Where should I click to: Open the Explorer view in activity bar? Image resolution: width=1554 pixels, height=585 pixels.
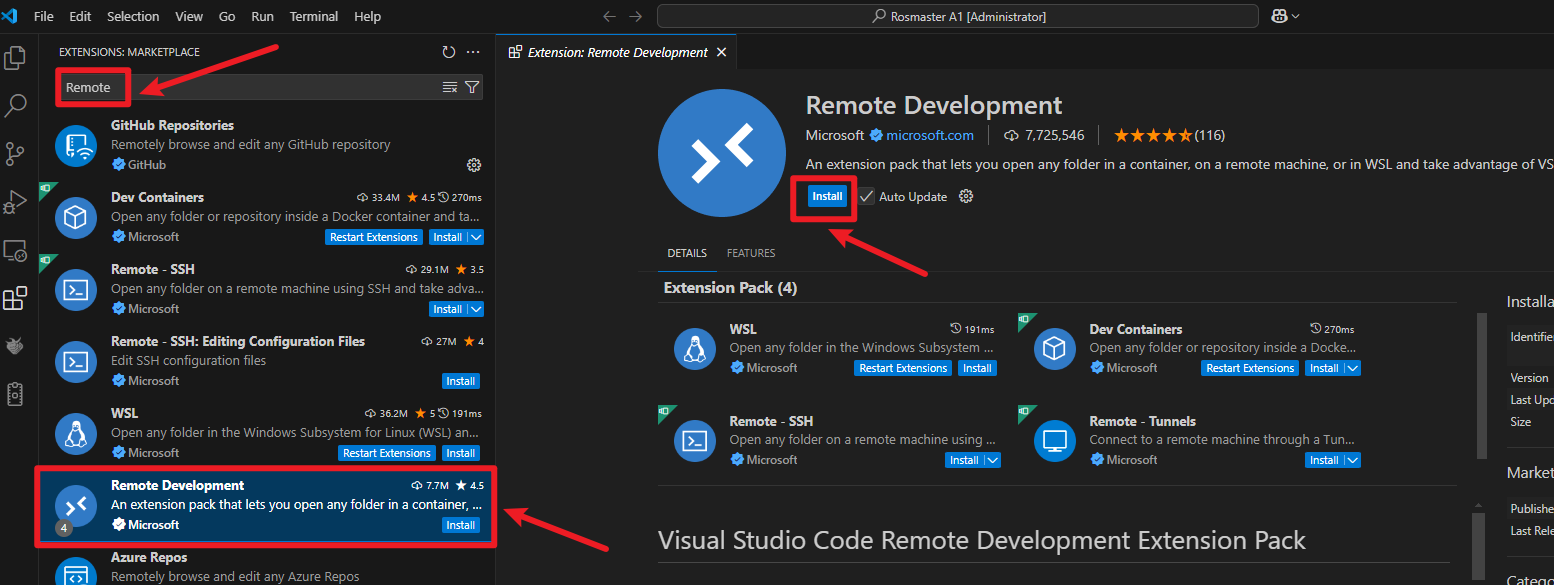tap(15, 58)
